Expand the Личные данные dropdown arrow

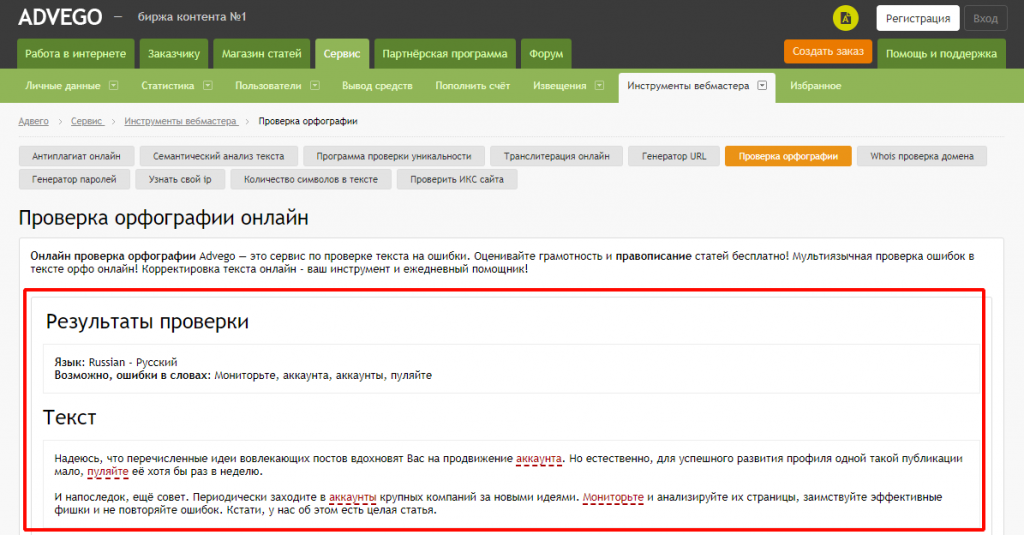pyautogui.click(x=113, y=86)
